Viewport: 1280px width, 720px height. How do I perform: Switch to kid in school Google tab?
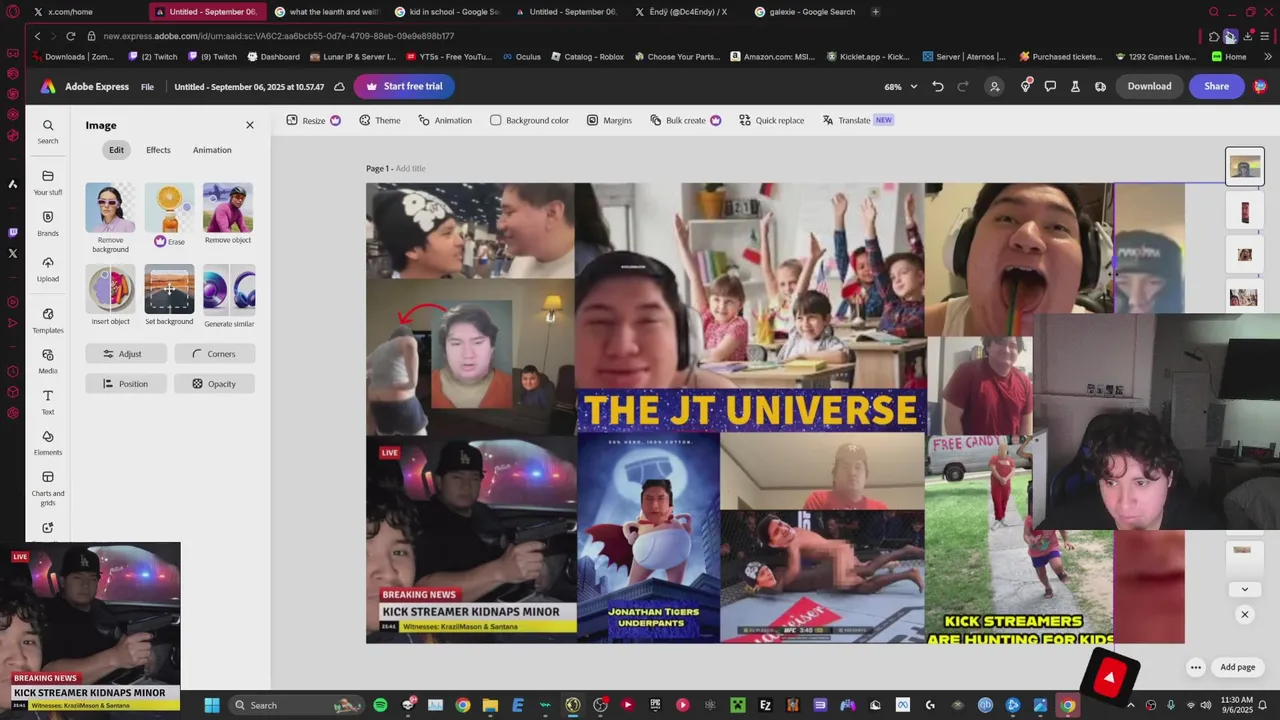click(x=449, y=12)
